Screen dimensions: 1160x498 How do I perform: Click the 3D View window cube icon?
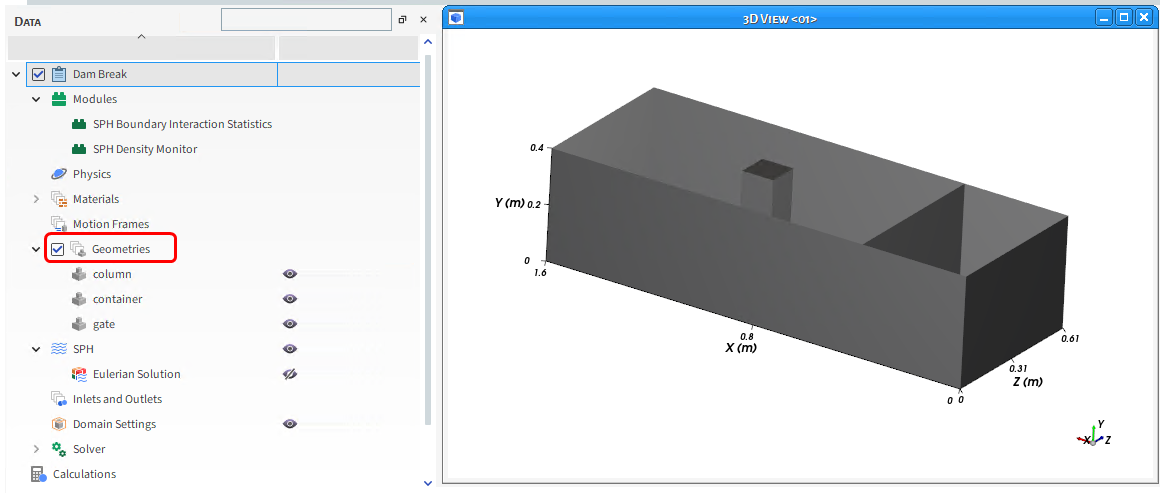[456, 18]
